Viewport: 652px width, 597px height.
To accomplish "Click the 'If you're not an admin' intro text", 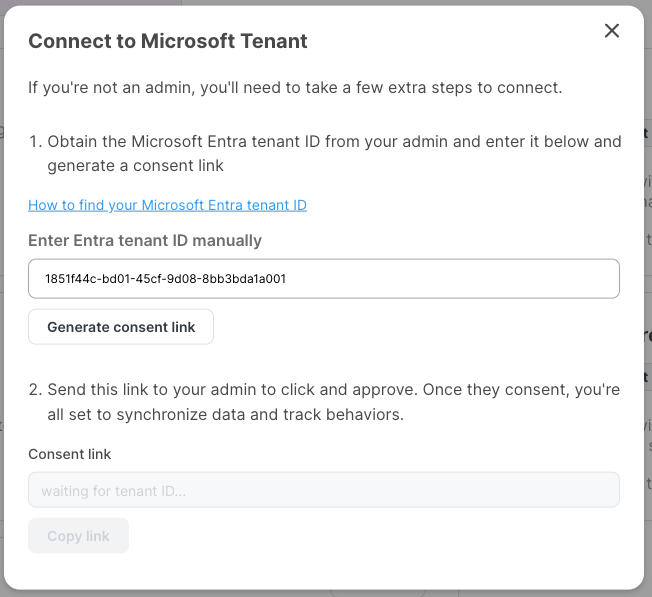I will pos(295,87).
